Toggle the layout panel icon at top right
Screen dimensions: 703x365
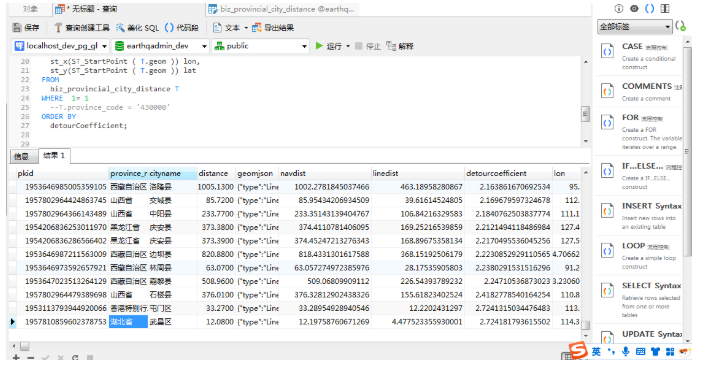pyautogui.click(x=665, y=9)
